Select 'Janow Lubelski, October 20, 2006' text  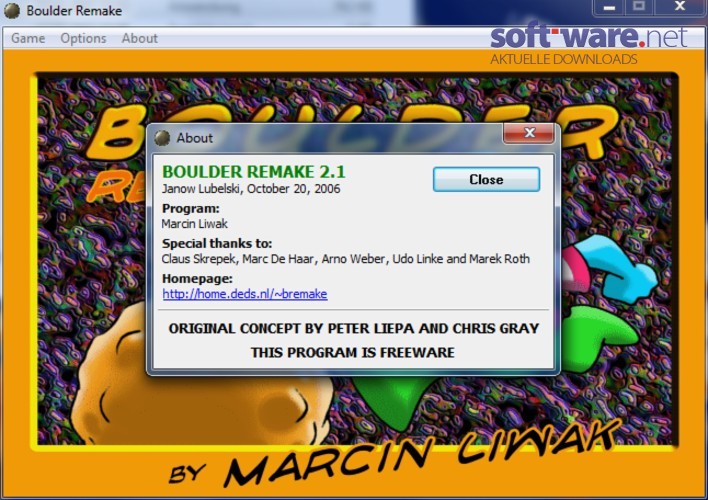click(251, 189)
